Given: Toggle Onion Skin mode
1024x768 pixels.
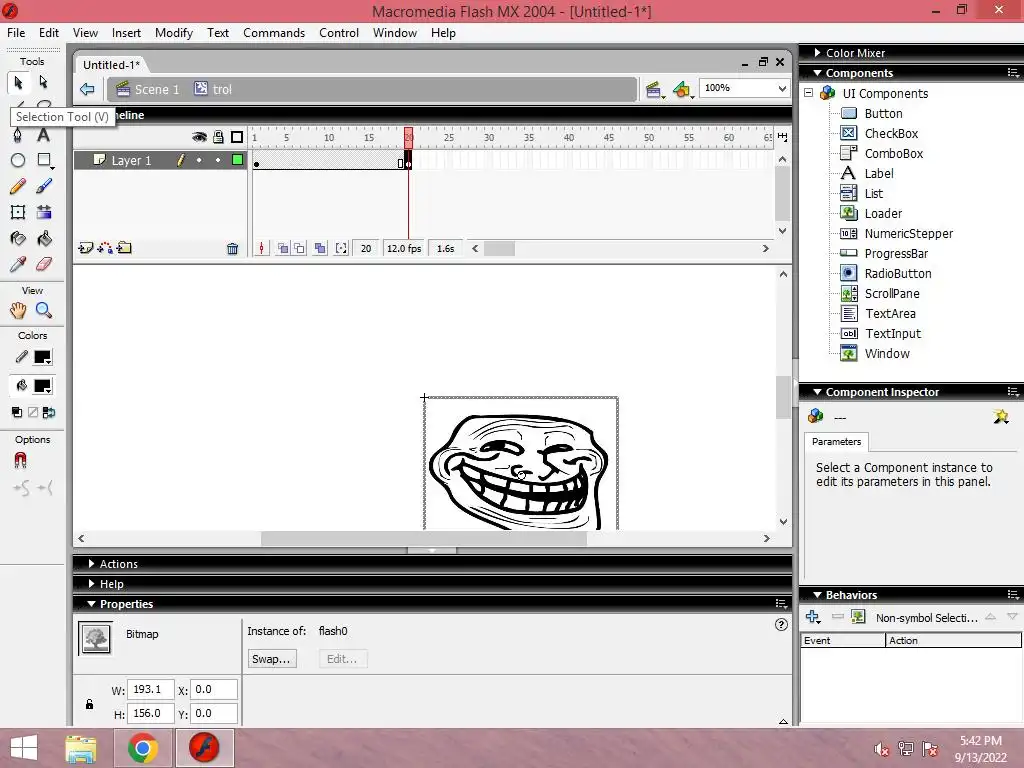Looking at the screenshot, I should [x=282, y=248].
